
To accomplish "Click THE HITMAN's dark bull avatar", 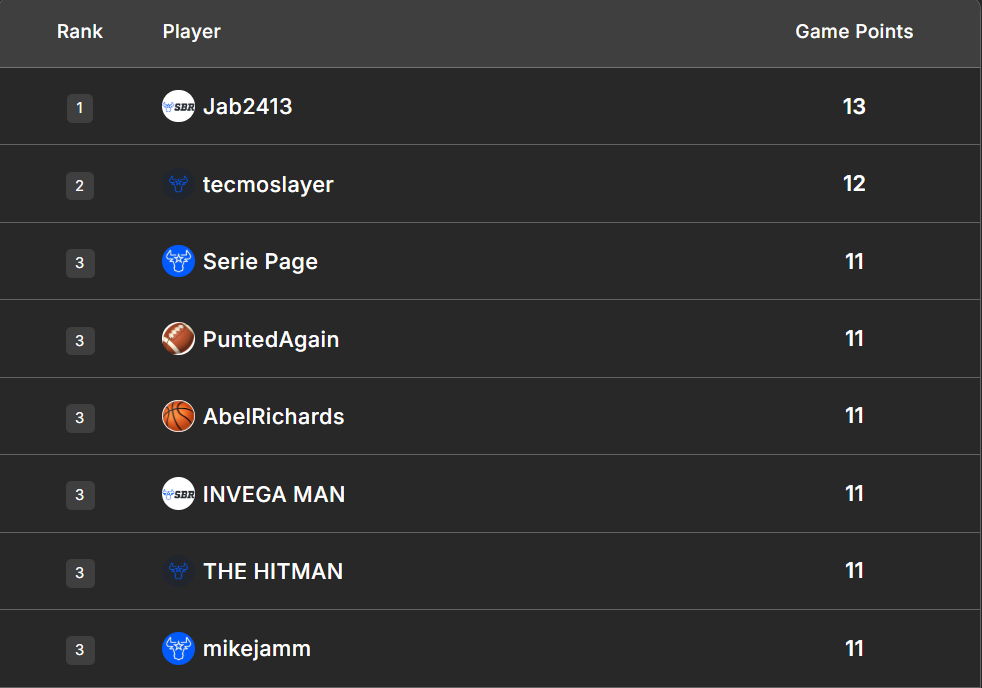I will coord(178,571).
